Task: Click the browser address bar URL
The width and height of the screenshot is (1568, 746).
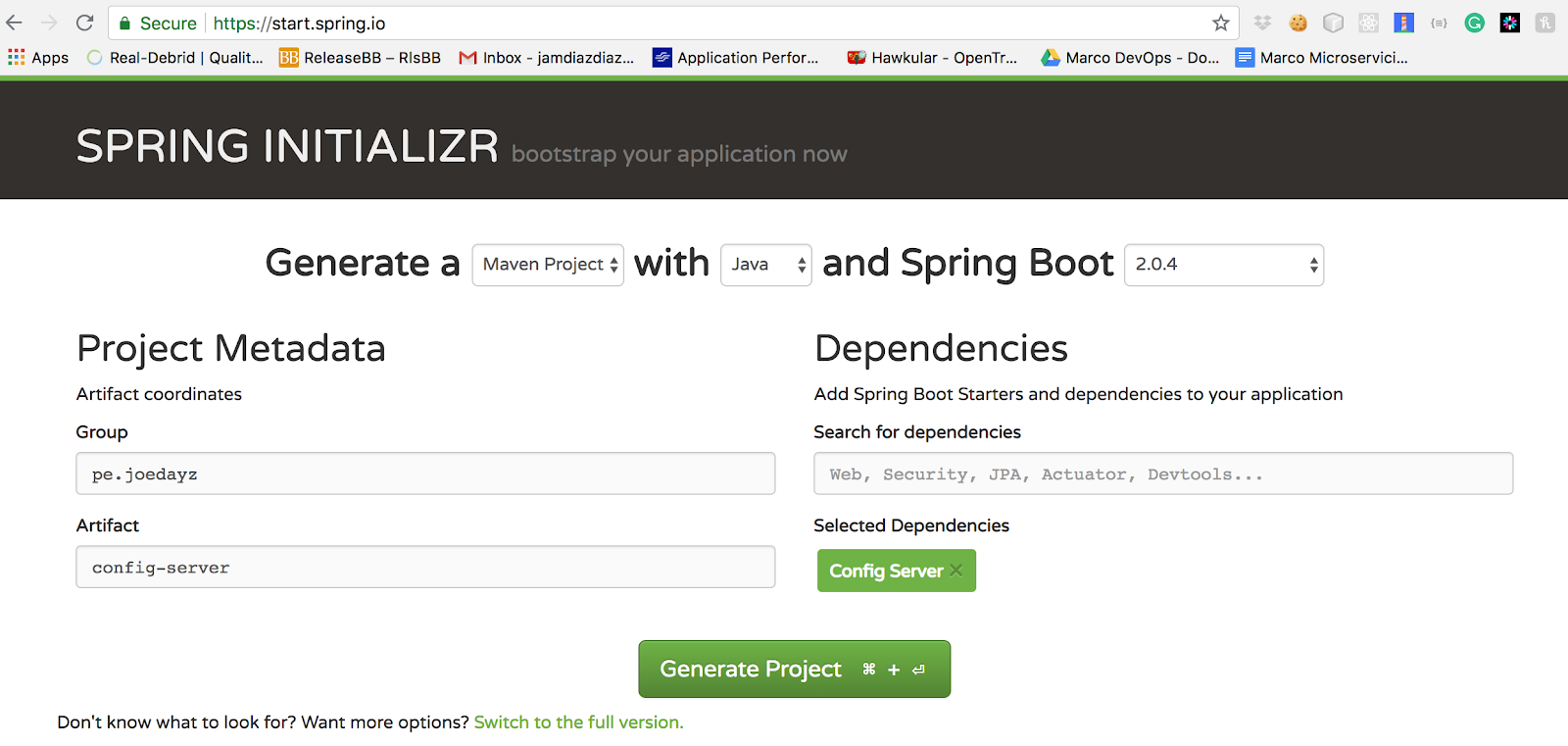Action: (300, 23)
